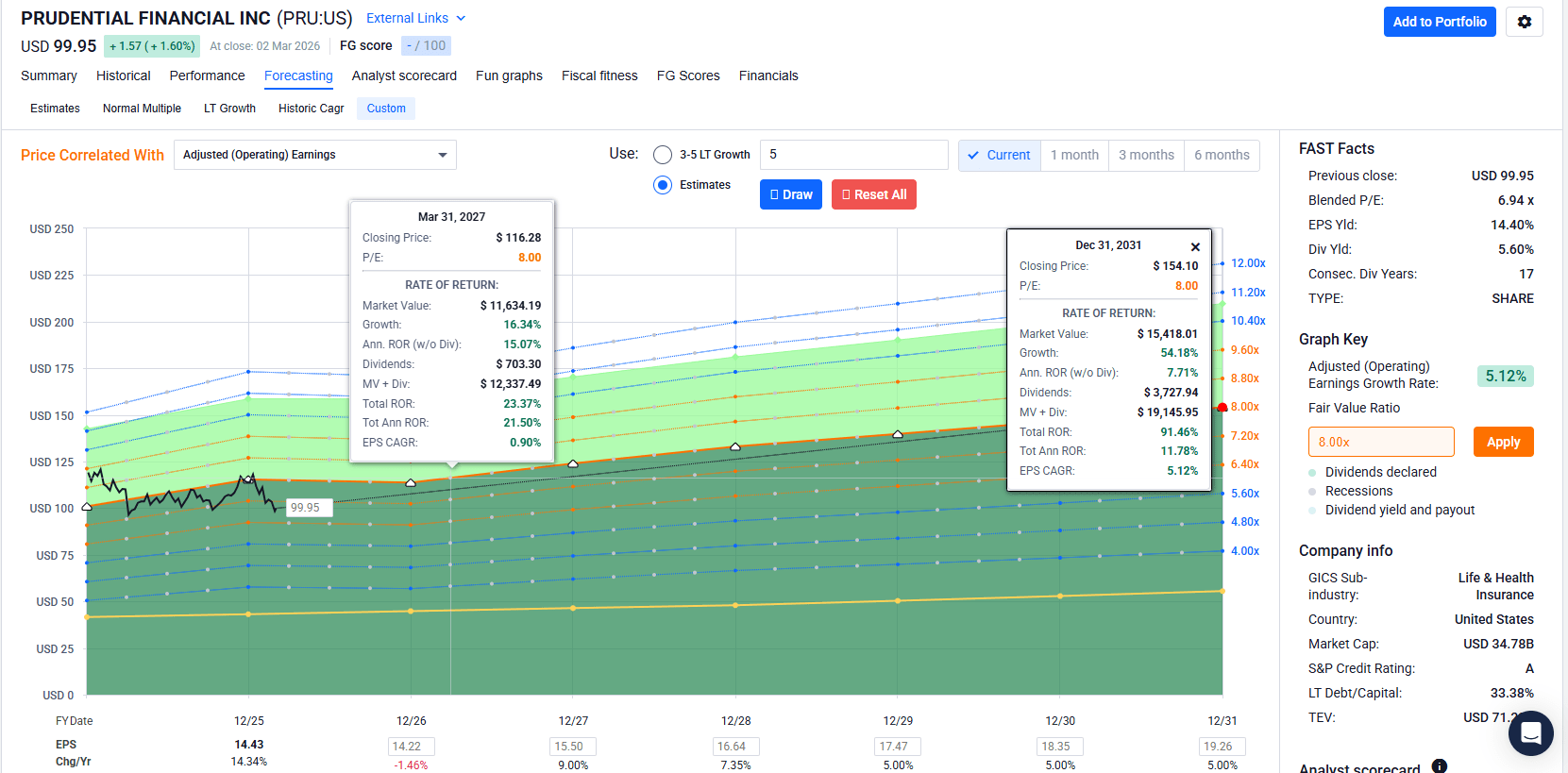Click the red 8.00x P/E marker dot
The image size is (1568, 773).
1222,408
